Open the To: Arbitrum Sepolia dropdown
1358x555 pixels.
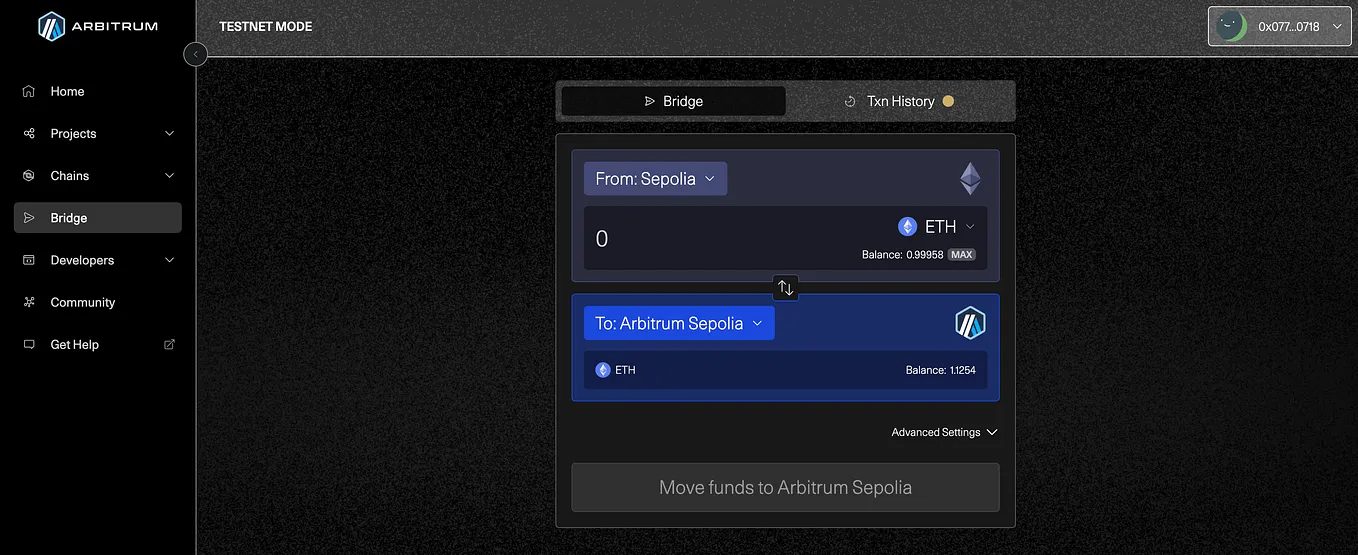(679, 323)
